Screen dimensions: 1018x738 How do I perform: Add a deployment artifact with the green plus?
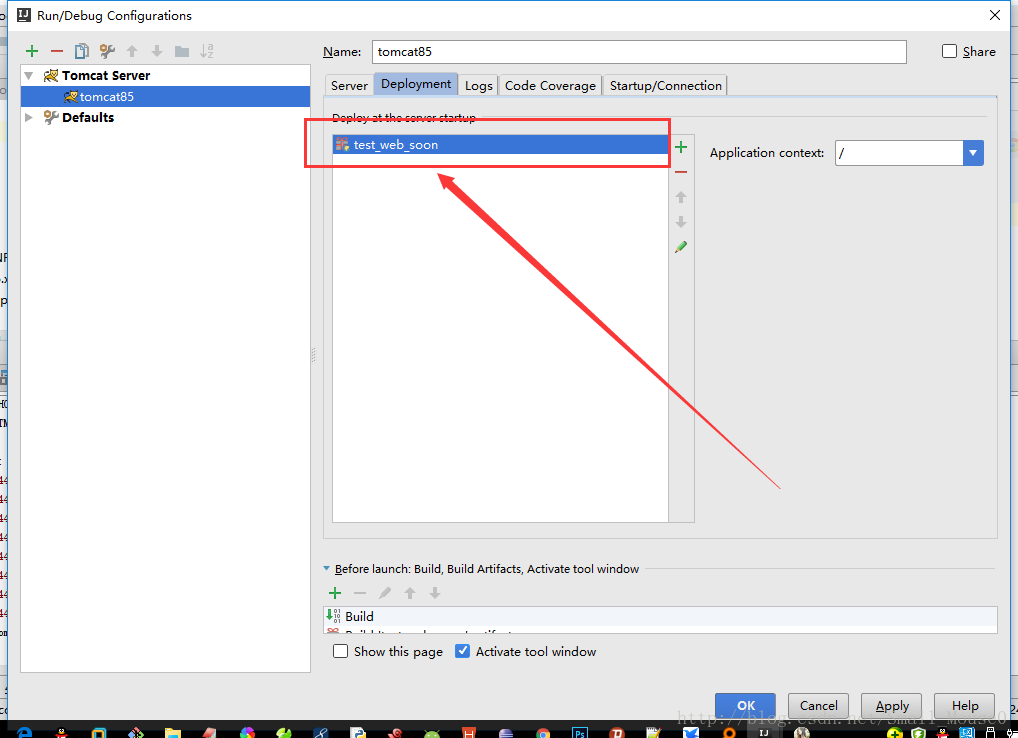pyautogui.click(x=680, y=147)
